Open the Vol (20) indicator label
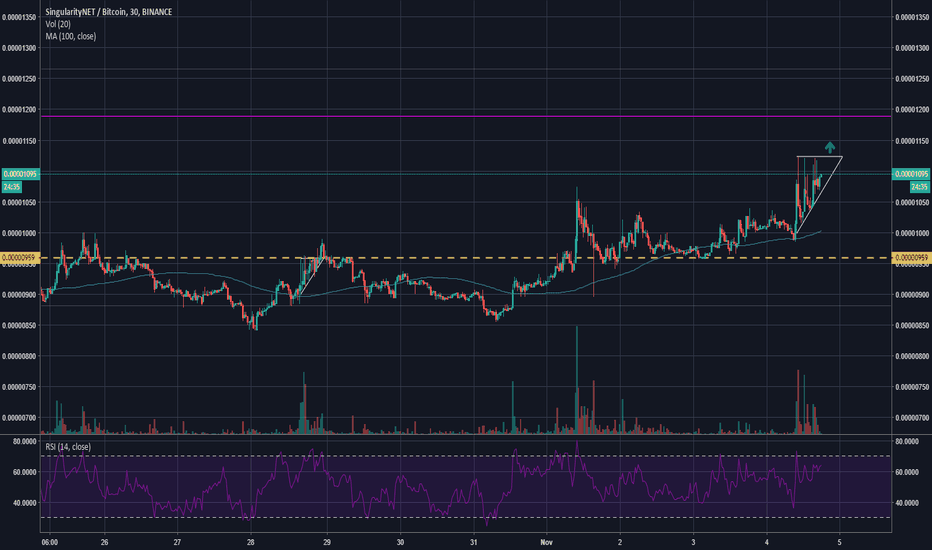 tap(58, 24)
